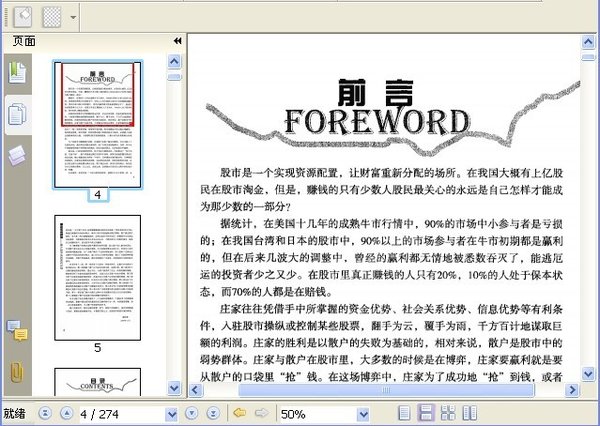Click the page label 5 under thumbnail
The width and height of the screenshot is (600, 426).
click(x=98, y=348)
